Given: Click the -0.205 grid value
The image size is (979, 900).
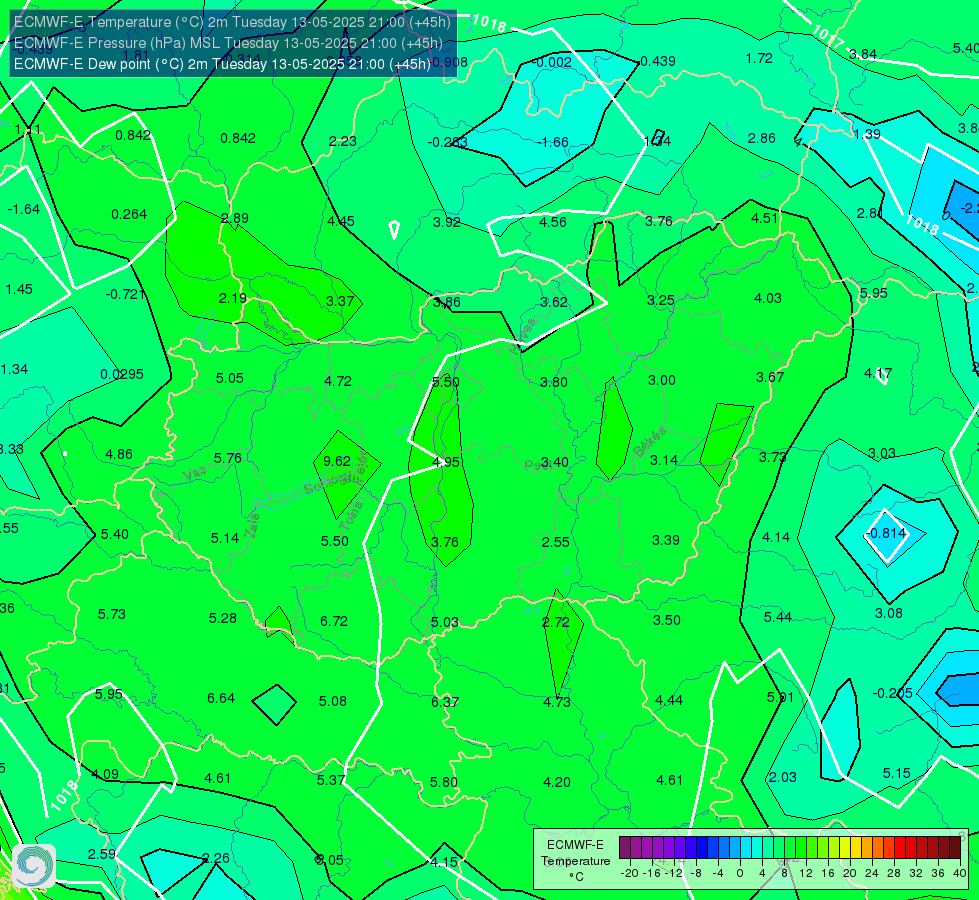Looking at the screenshot, I should point(892,693).
